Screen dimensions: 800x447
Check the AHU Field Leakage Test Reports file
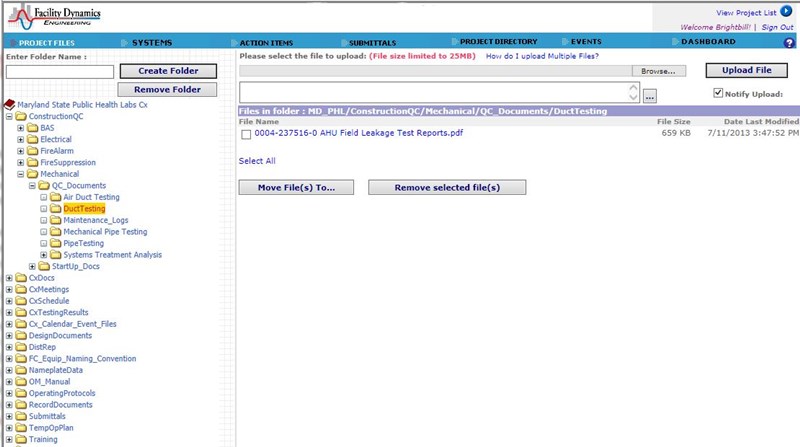(x=246, y=134)
